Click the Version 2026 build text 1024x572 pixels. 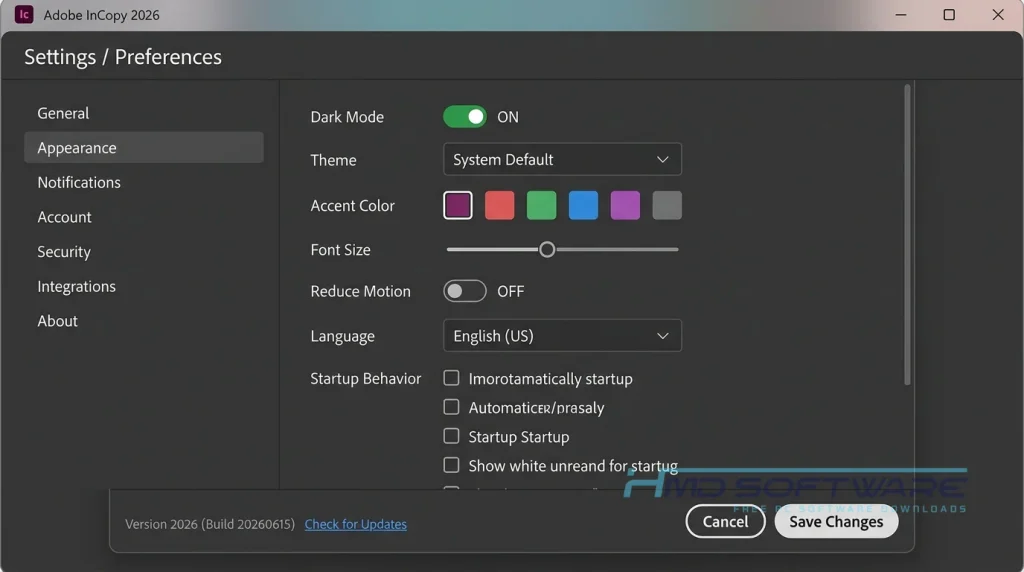tap(210, 524)
